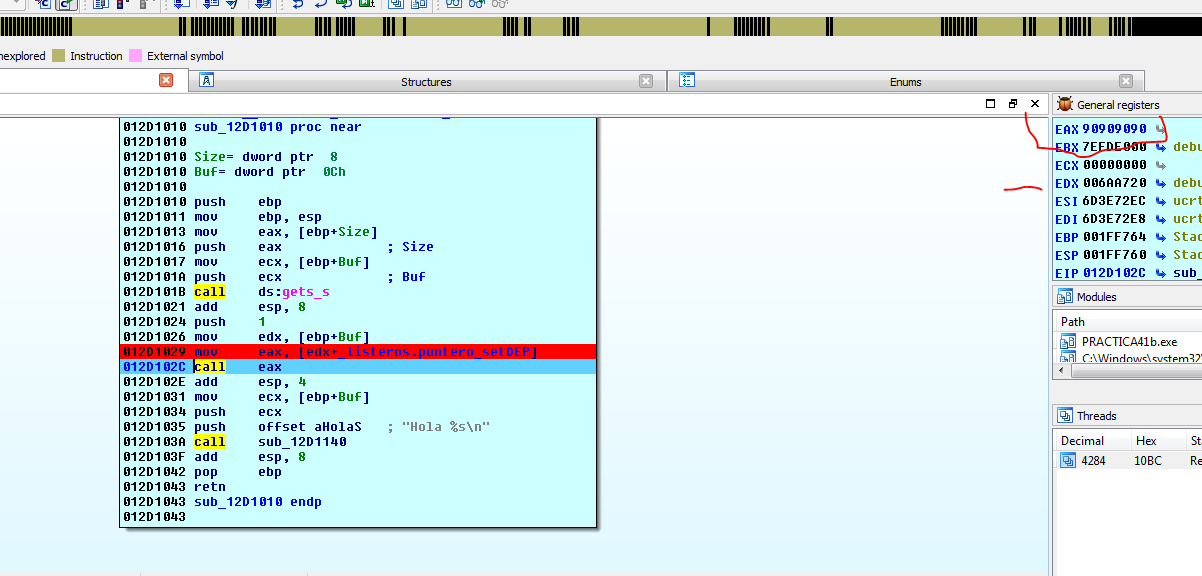Click the bug icon of General registers
Screen dimensions: 1202x576
pos(1065,105)
